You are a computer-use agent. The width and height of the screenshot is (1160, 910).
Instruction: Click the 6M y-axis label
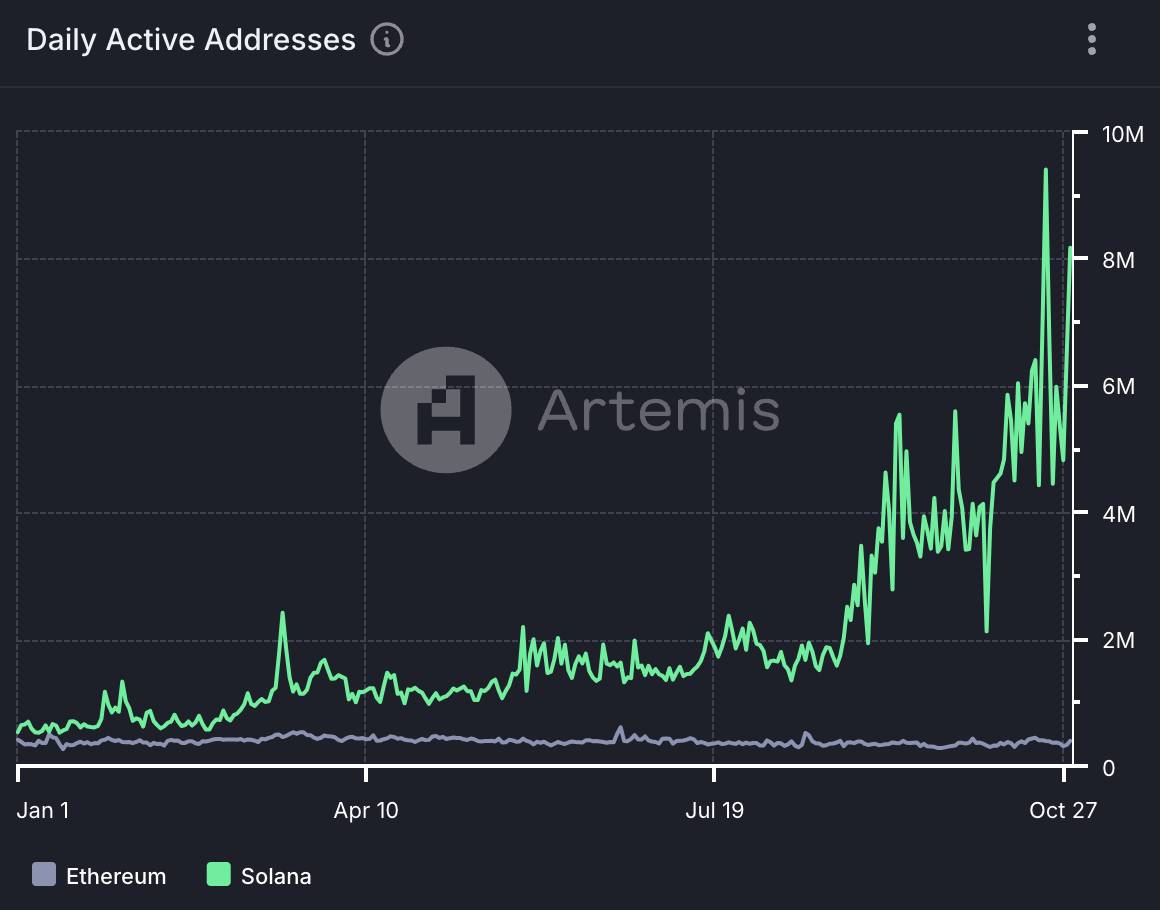pos(1118,386)
